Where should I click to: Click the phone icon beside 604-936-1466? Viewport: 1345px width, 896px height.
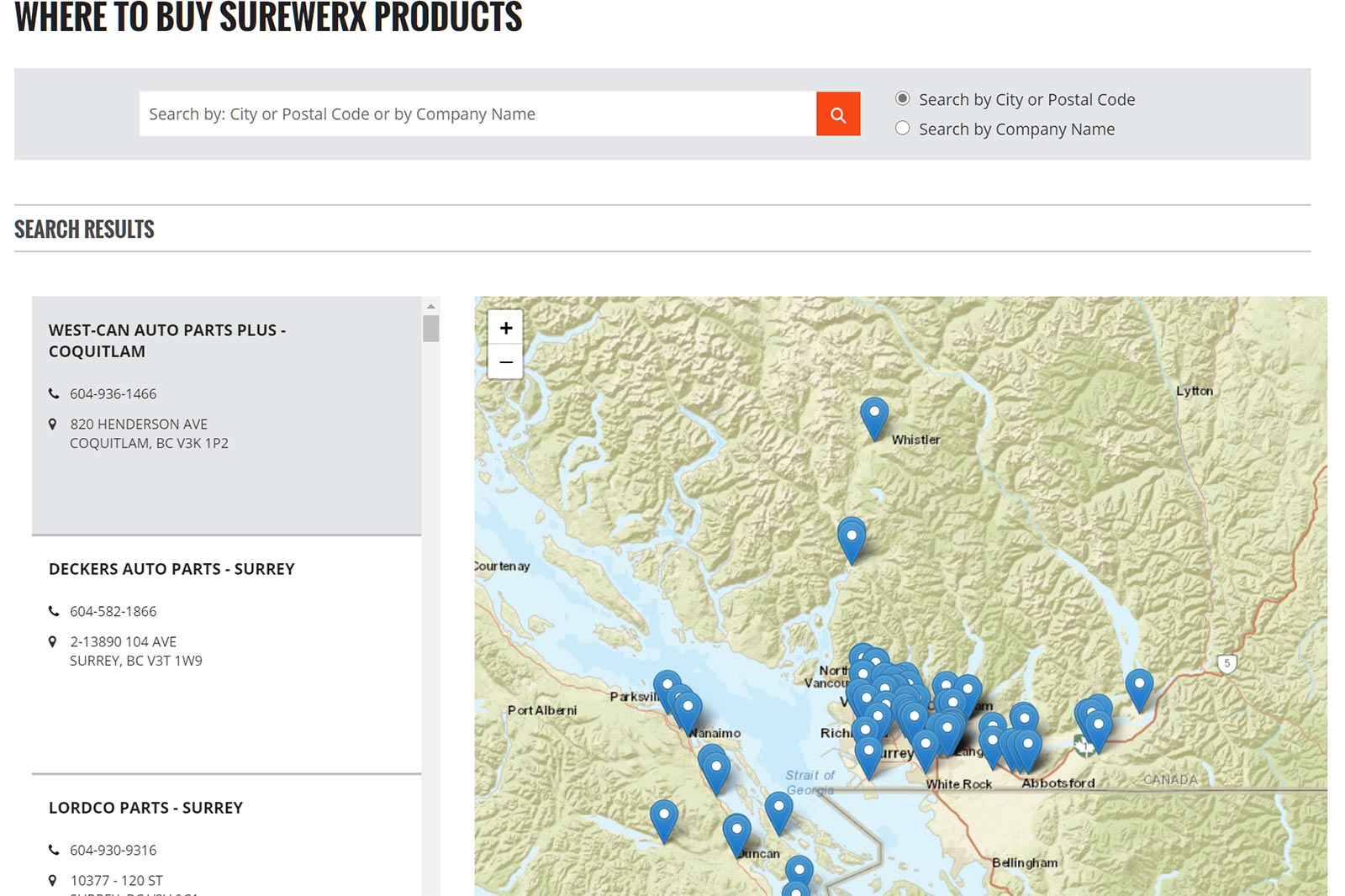[54, 393]
